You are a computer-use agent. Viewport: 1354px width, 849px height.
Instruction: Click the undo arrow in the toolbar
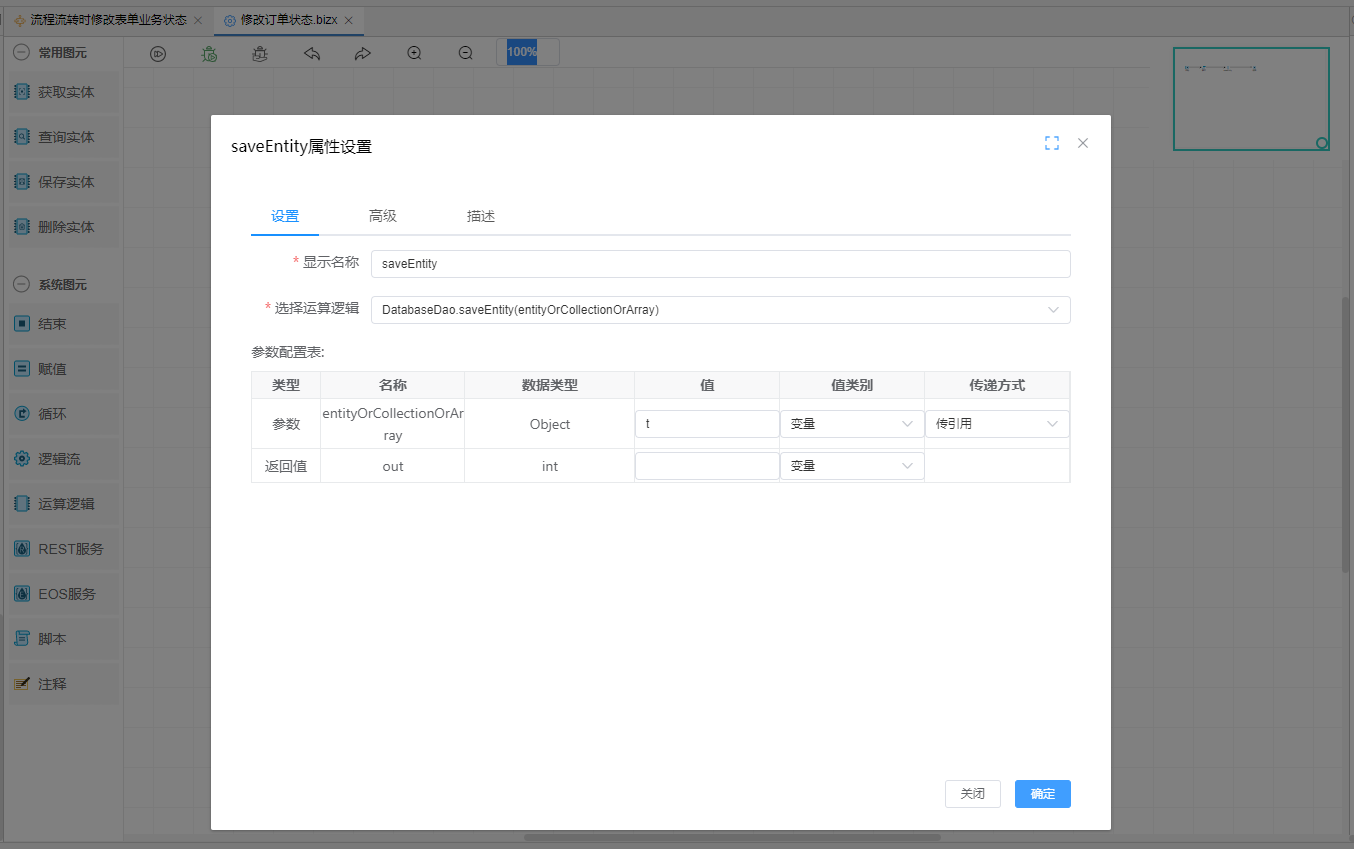311,54
